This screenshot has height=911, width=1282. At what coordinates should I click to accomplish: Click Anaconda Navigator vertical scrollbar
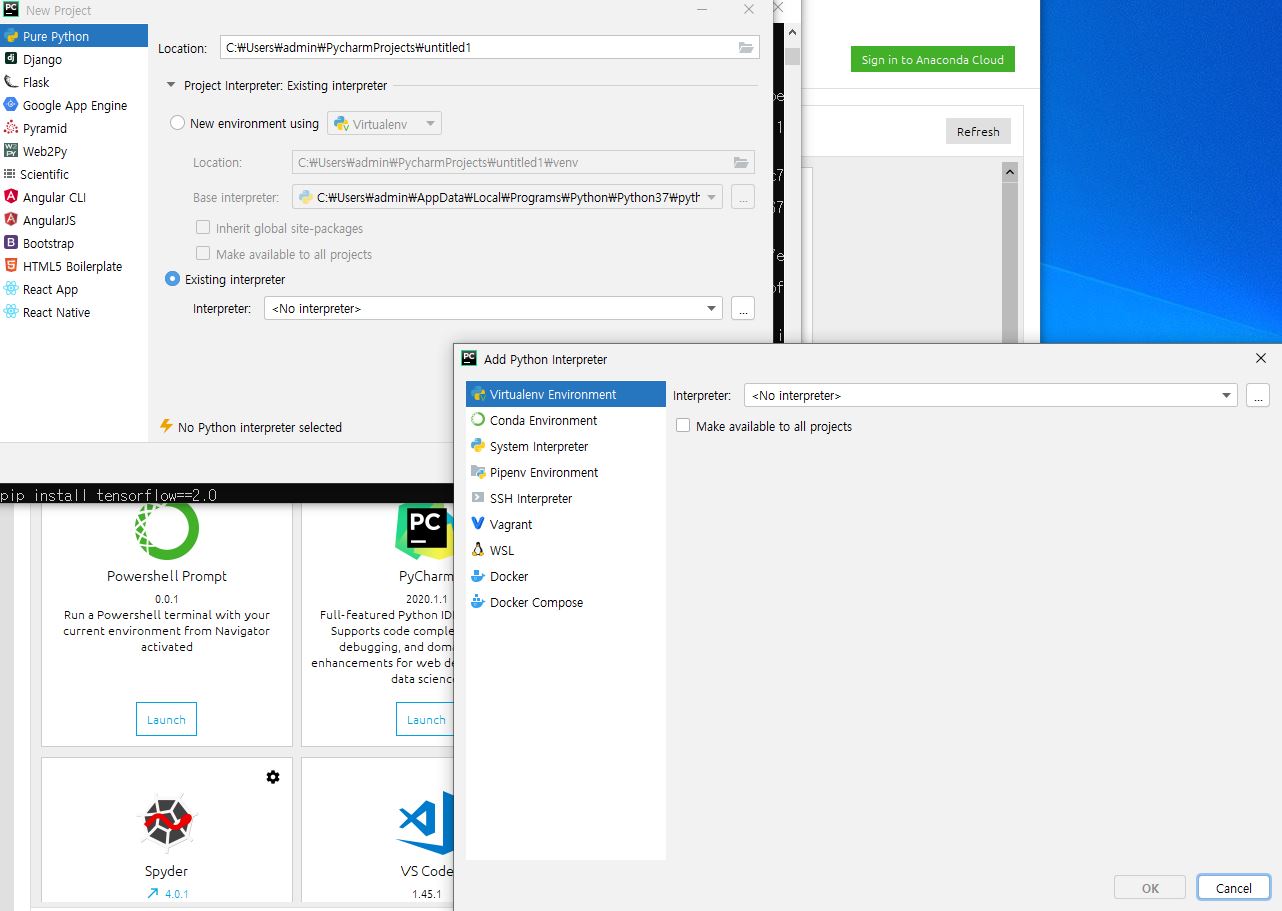(x=1009, y=255)
